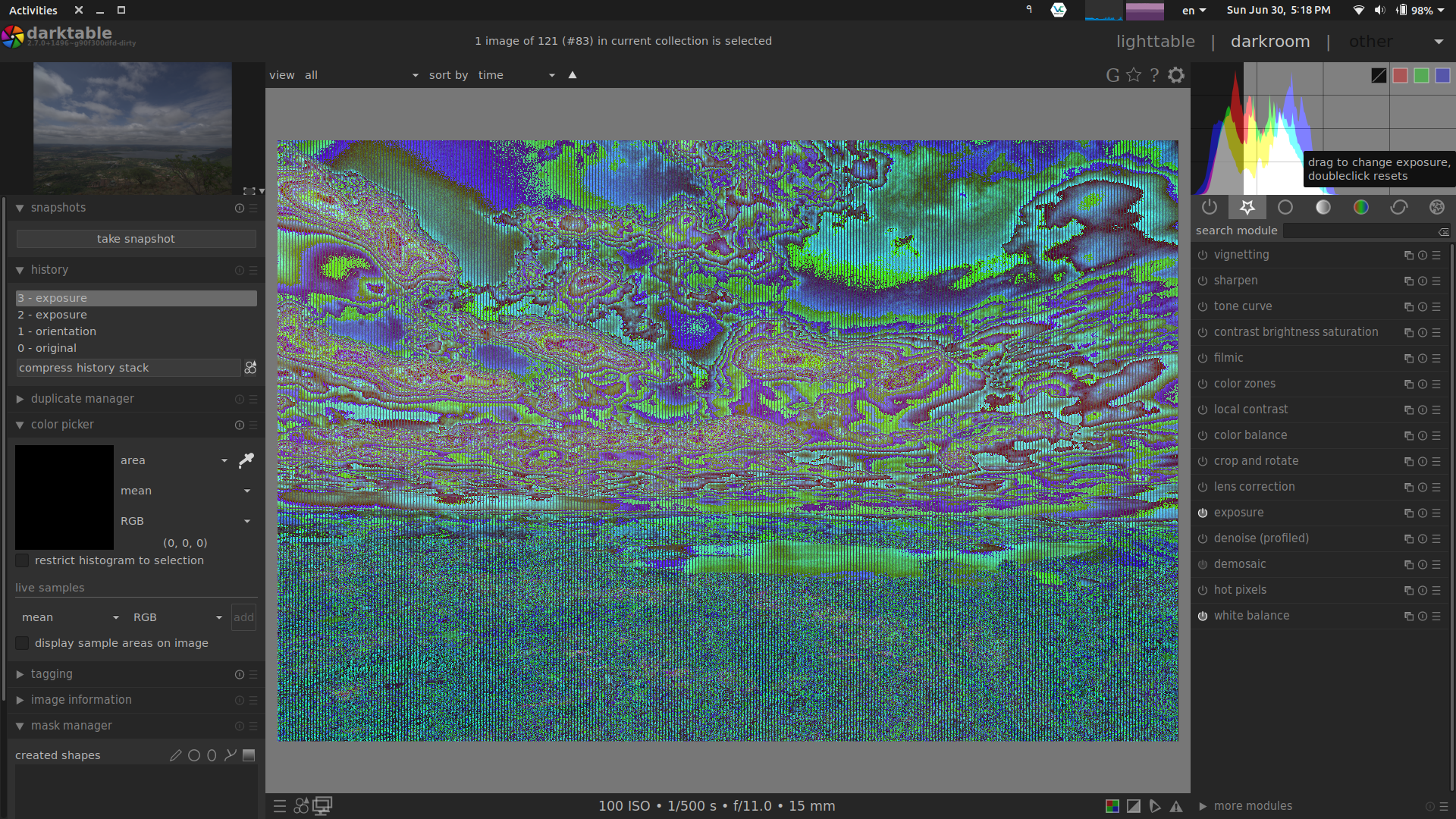Show basic modules group
This screenshot has height=819, width=1456.
click(x=1285, y=207)
